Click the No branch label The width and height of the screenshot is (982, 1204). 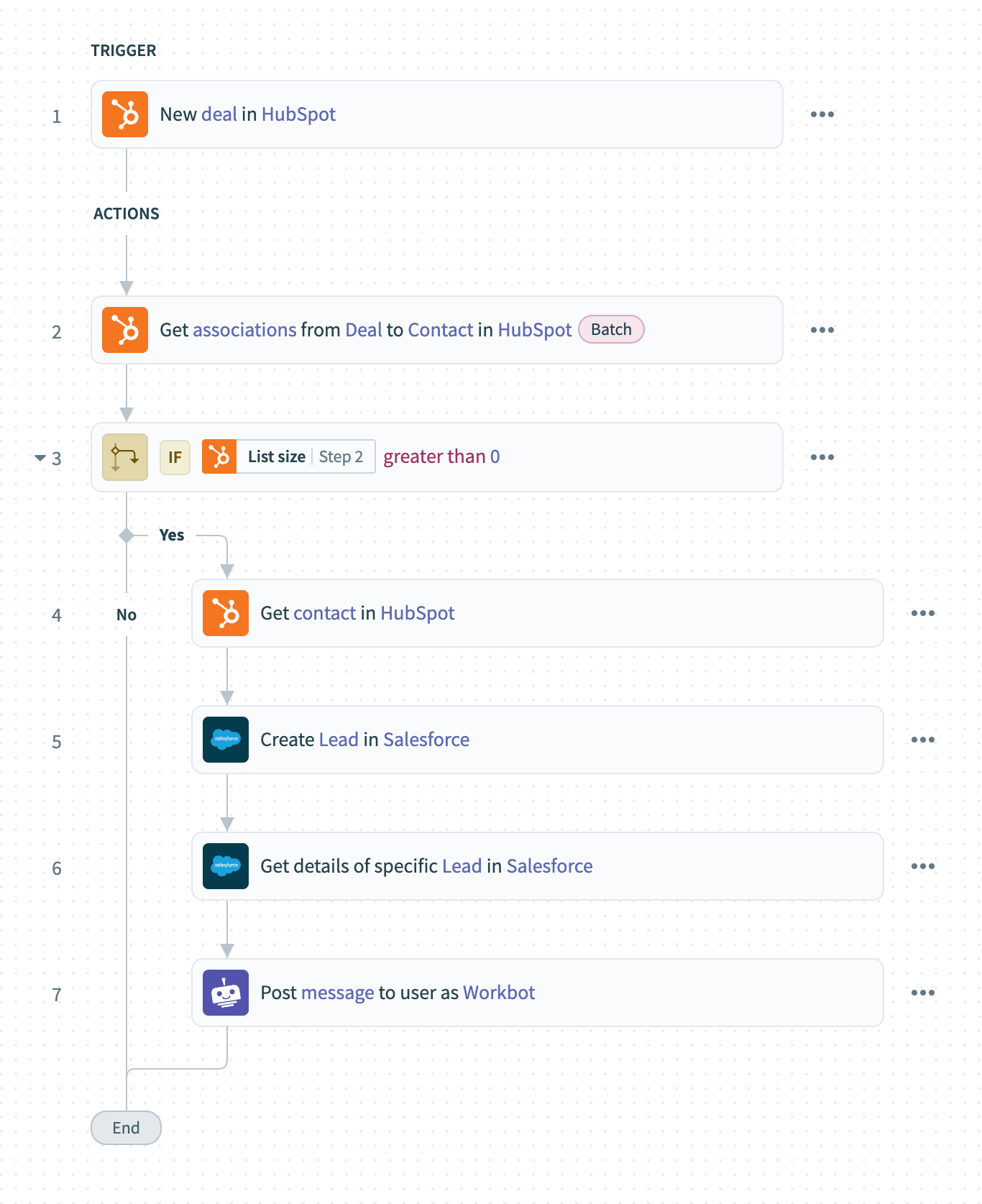pos(127,615)
